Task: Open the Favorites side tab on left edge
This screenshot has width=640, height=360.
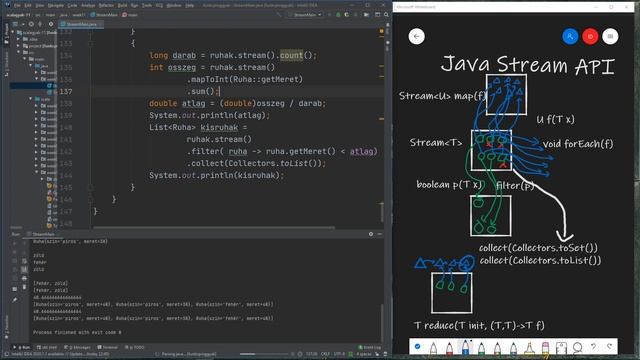Action: (7, 327)
